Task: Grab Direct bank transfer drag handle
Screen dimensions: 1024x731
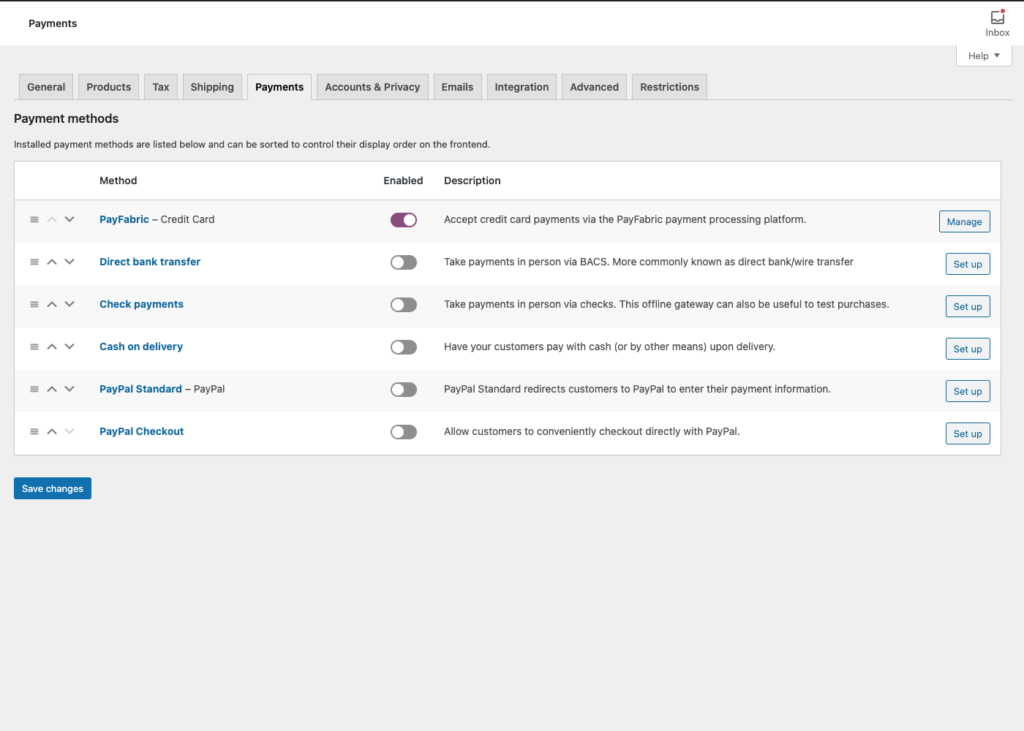Action: 34,262
